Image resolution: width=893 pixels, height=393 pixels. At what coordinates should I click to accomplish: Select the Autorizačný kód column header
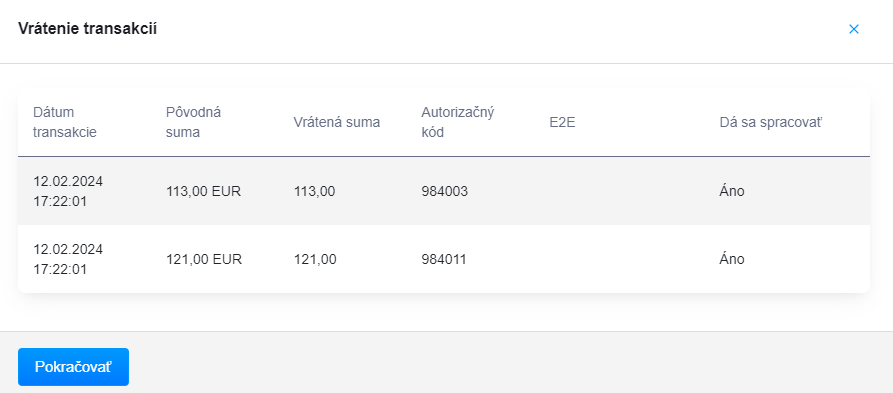(x=458, y=122)
